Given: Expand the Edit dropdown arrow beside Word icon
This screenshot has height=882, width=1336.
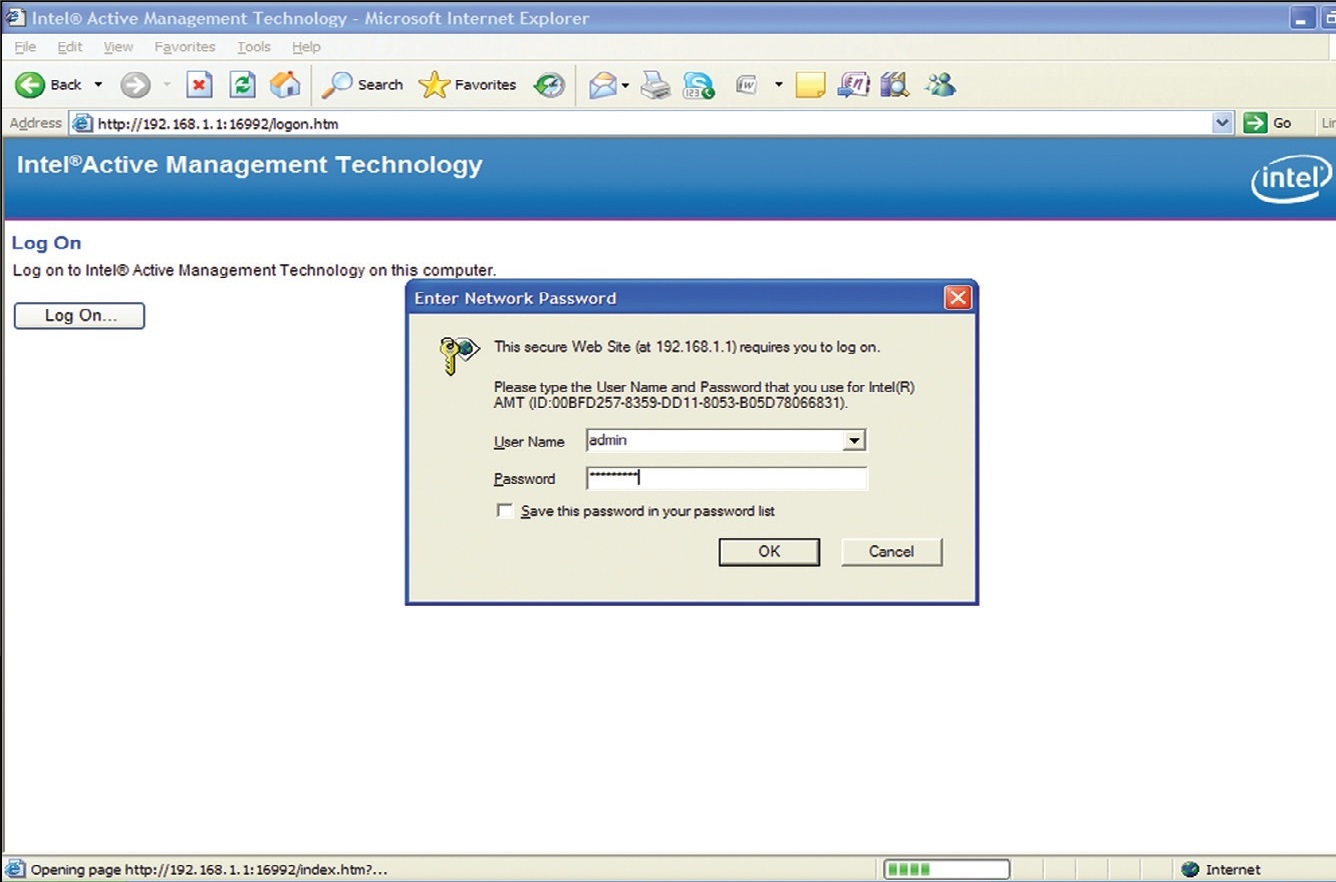Looking at the screenshot, I should (779, 86).
